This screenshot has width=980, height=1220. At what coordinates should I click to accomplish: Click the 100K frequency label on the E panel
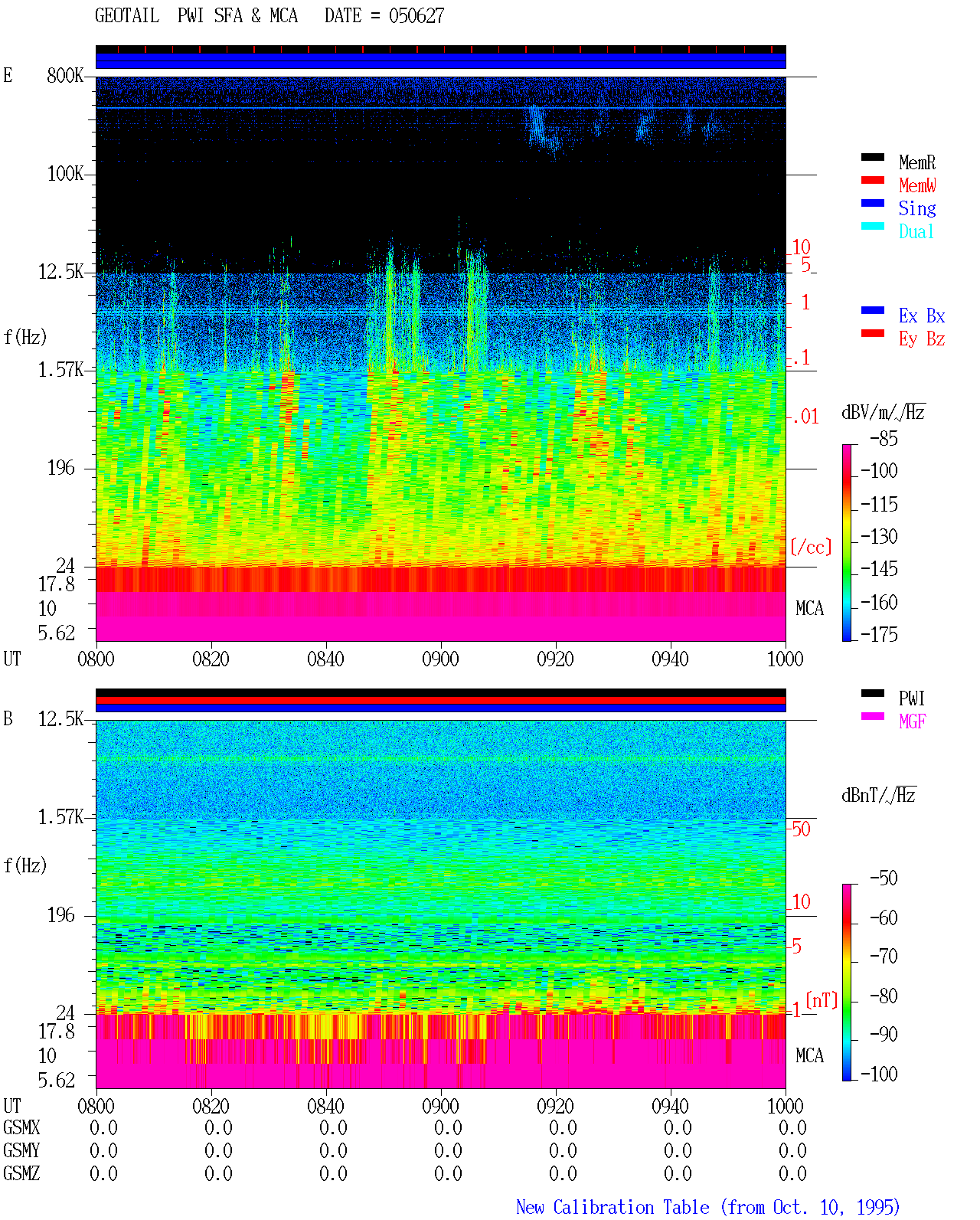65,174
